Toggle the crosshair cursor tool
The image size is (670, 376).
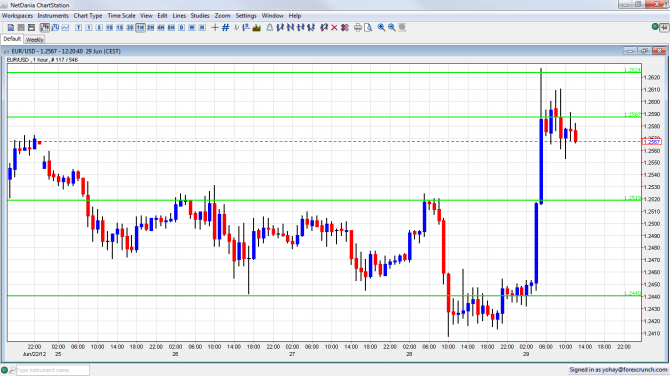(215, 28)
